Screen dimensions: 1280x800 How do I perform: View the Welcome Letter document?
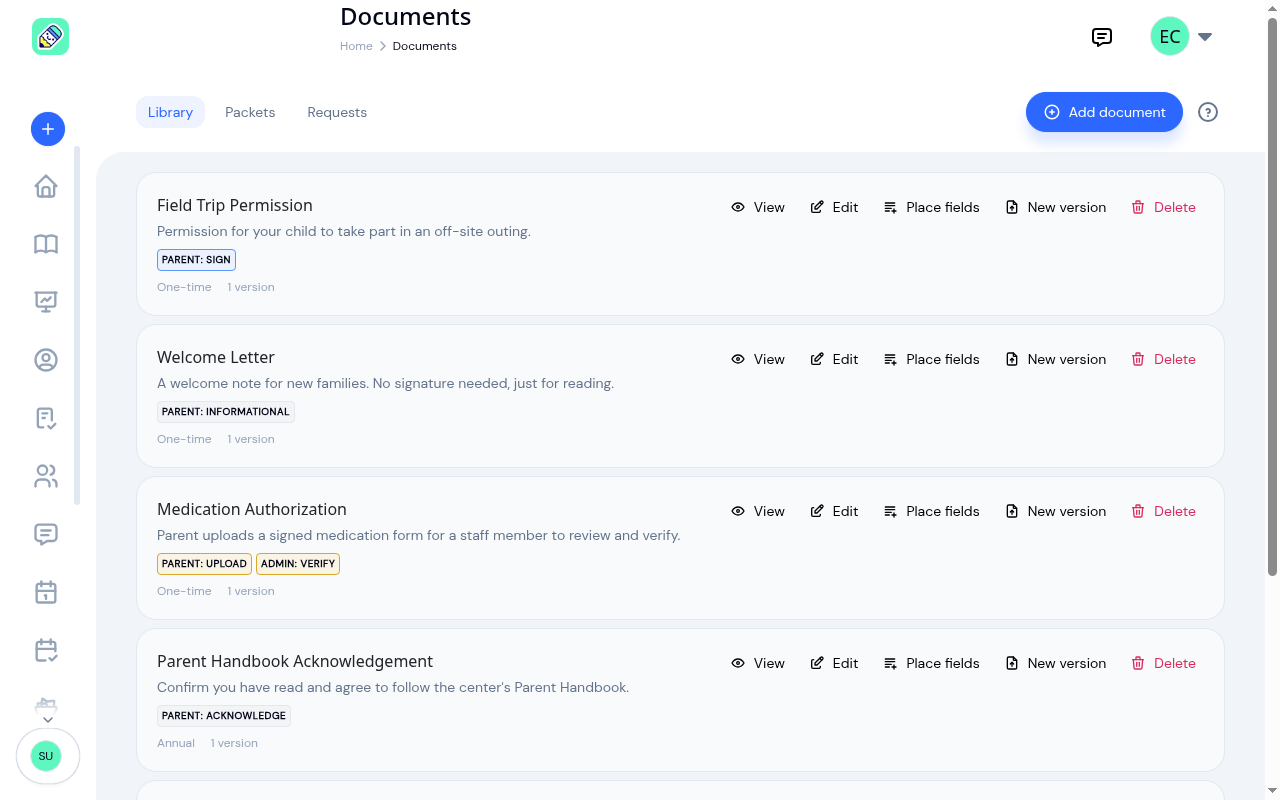point(758,359)
